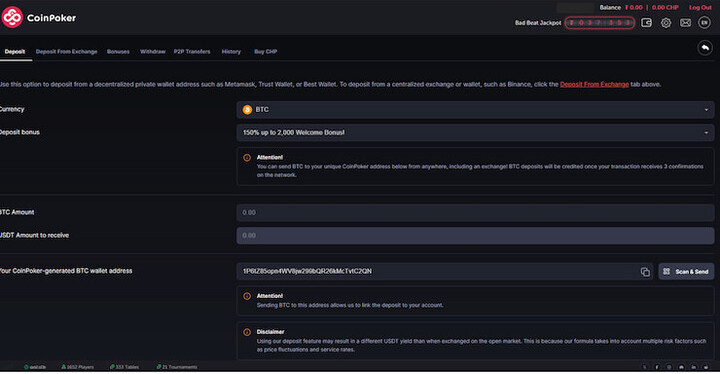The width and height of the screenshot is (720, 374).
Task: Open the wallet icon in header
Action: pyautogui.click(x=646, y=23)
